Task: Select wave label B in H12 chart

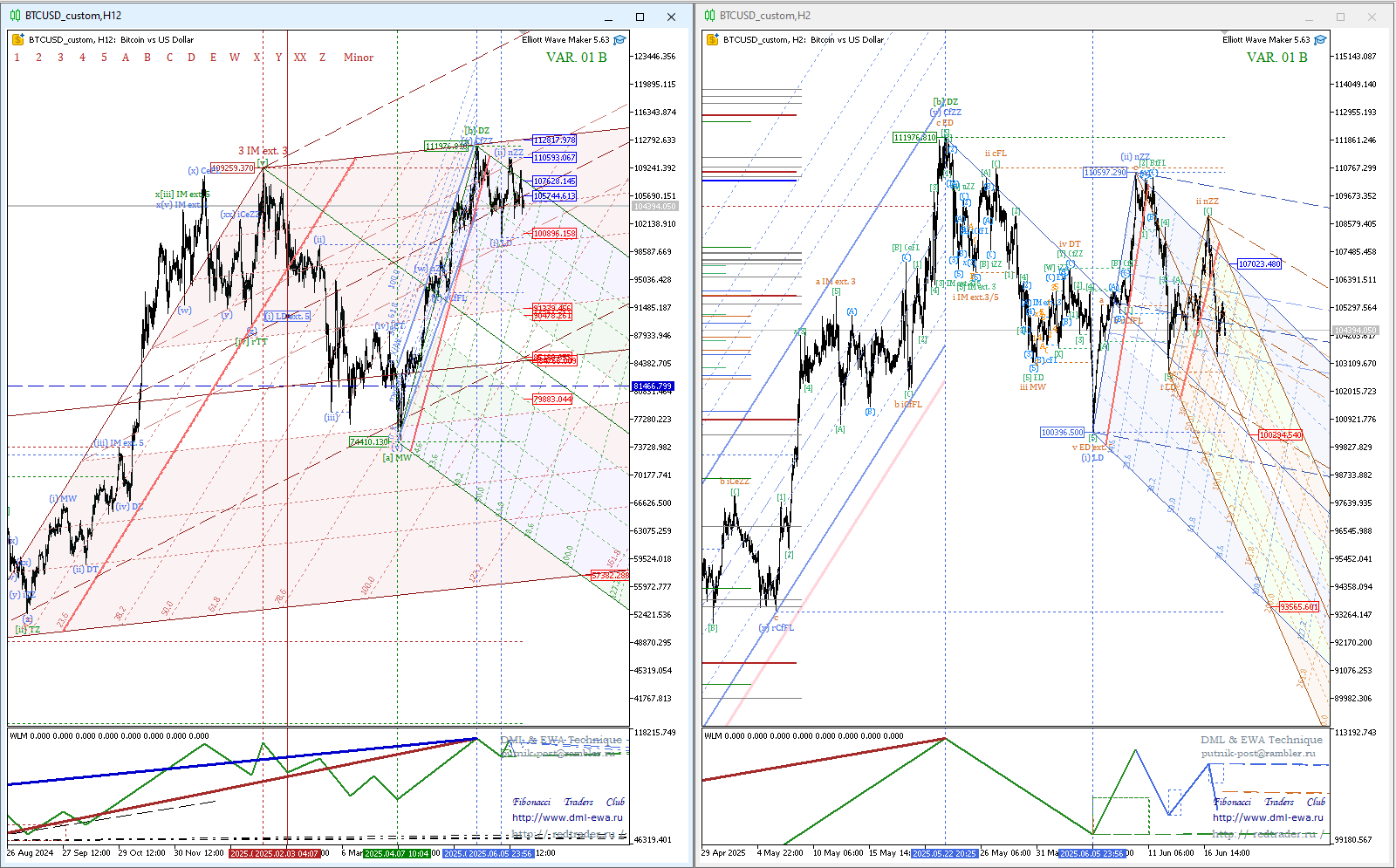Action: pyautogui.click(x=147, y=58)
